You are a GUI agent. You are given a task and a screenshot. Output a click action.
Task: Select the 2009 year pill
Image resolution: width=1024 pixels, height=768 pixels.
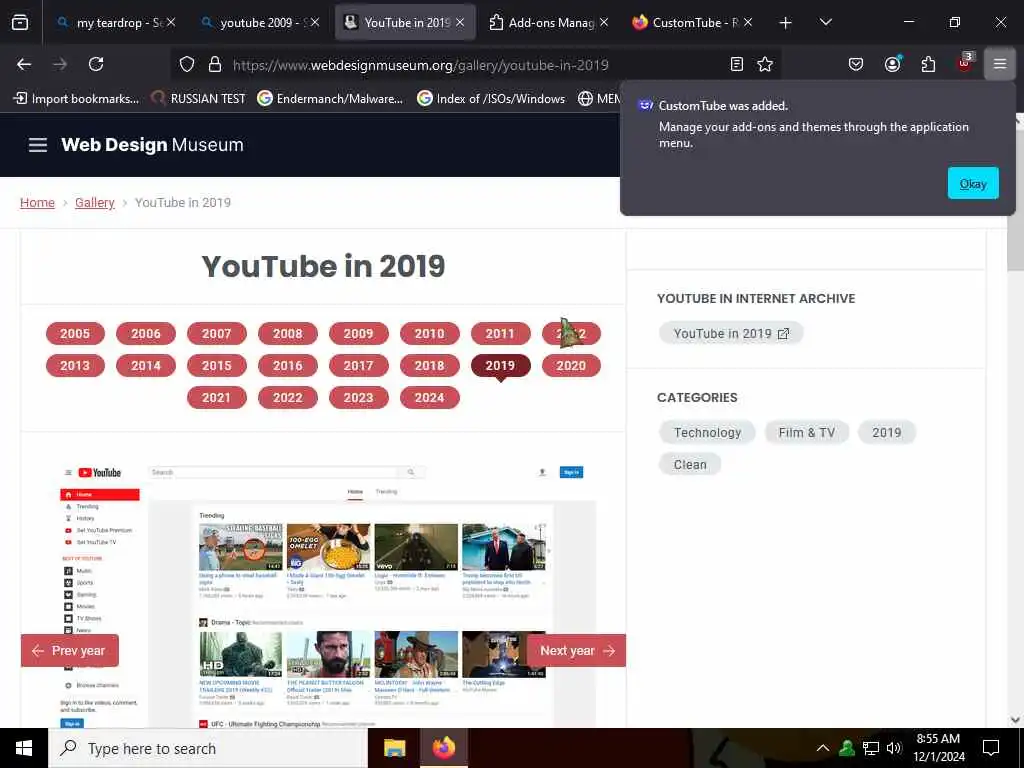359,334
